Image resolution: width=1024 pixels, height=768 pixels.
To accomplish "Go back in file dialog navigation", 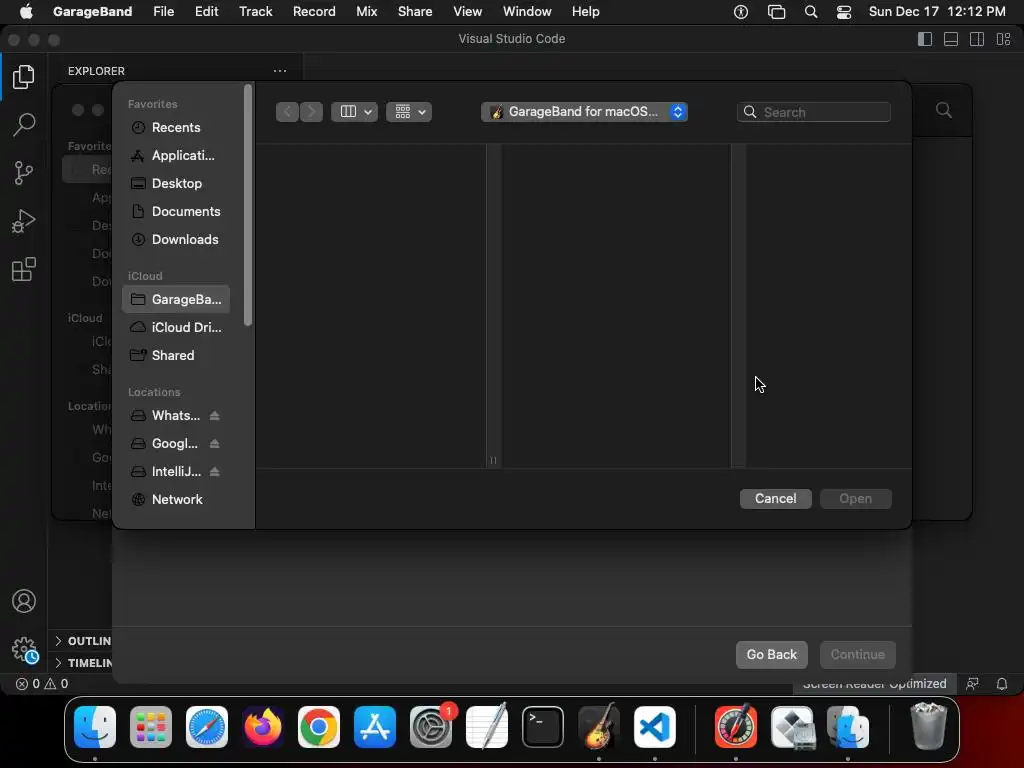I will coord(287,112).
